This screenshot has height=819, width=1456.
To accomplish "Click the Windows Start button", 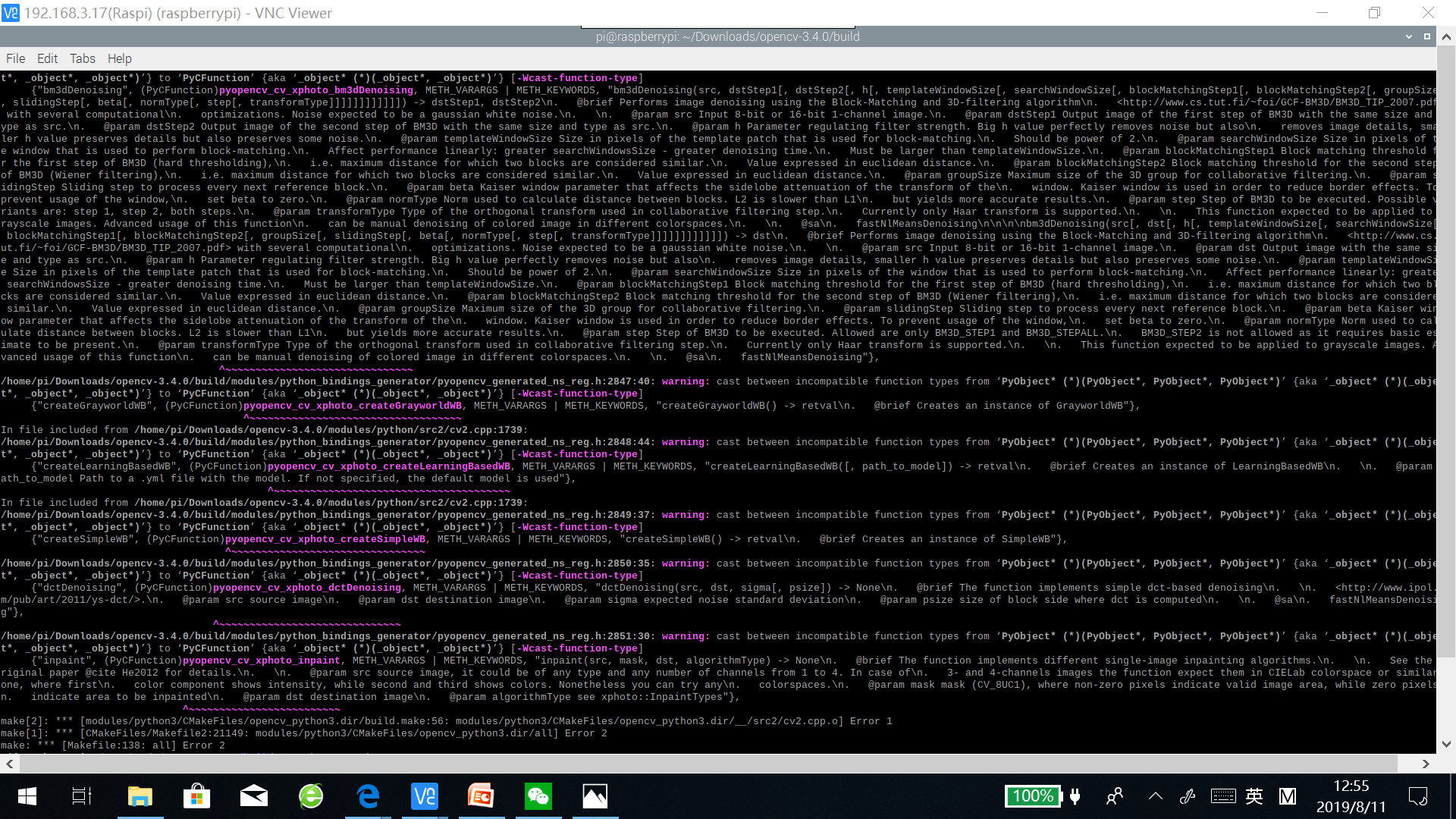I will [27, 796].
